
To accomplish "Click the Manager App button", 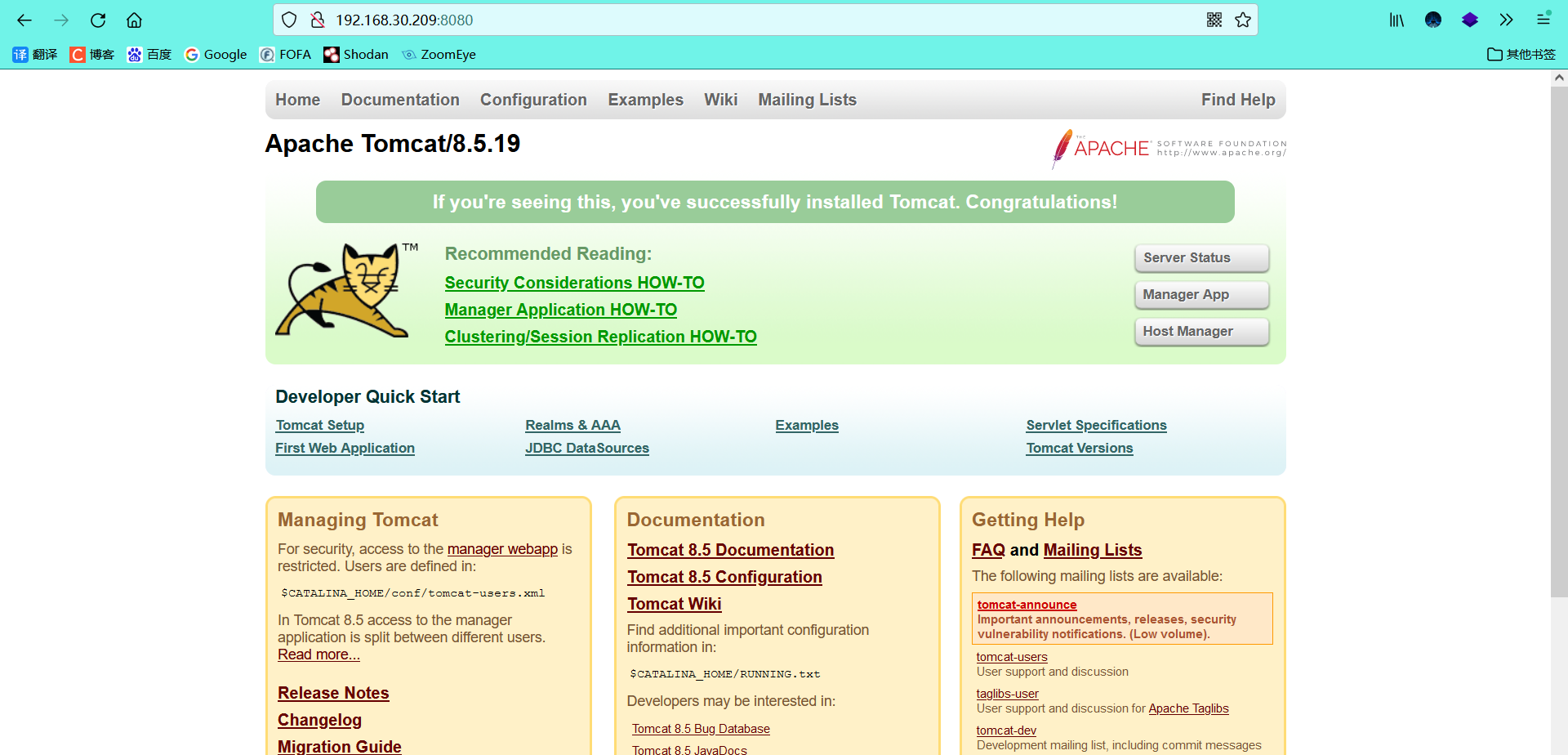I will point(1201,295).
